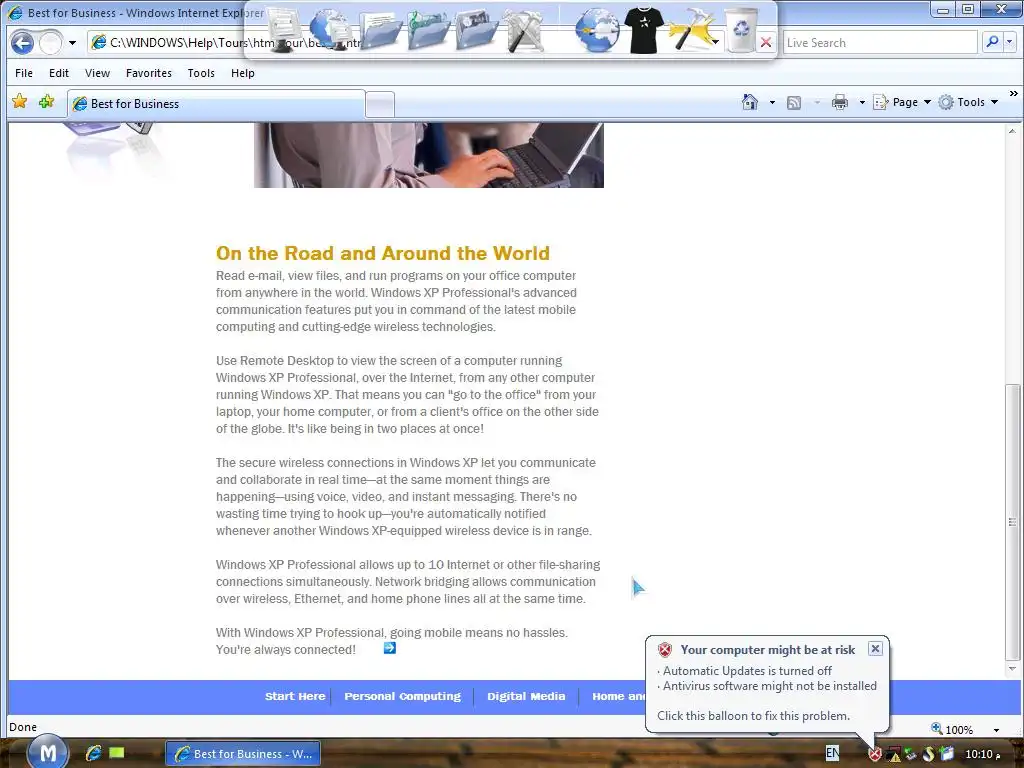The width and height of the screenshot is (1024, 768).
Task: Click the window-with-plus tray icon
Action: (947, 754)
